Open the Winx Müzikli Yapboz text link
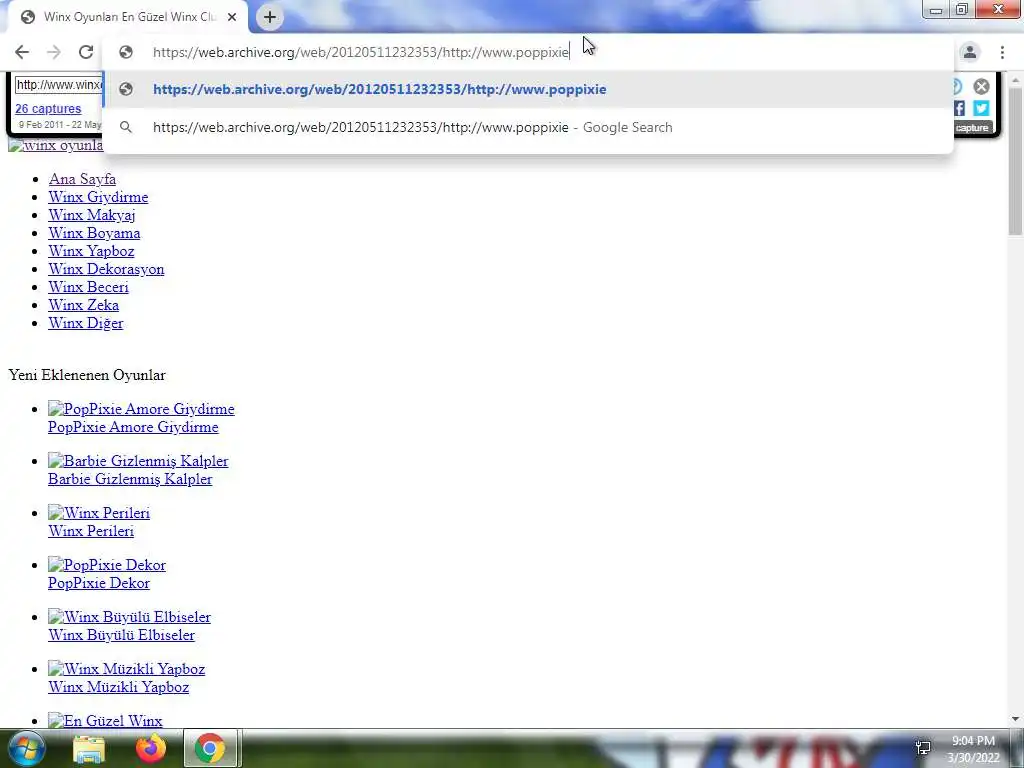This screenshot has height=768, width=1024. pyautogui.click(x=119, y=687)
